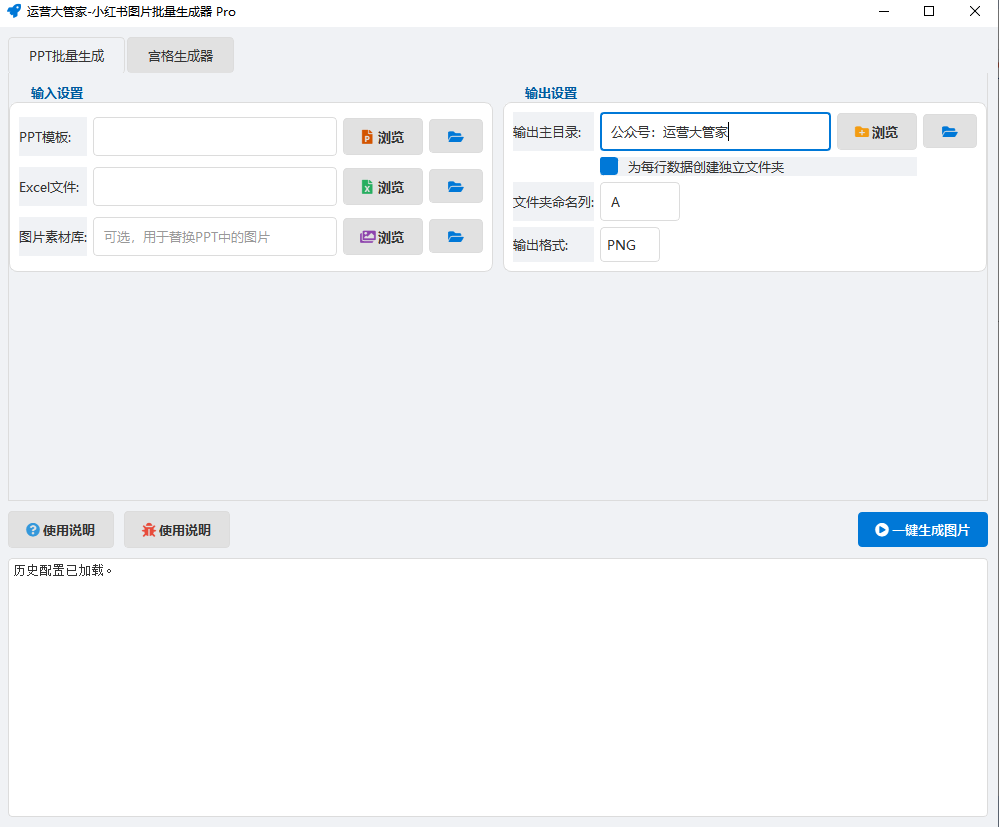The image size is (999, 827).
Task: Click the 输入设置 section heading
Action: point(57,93)
